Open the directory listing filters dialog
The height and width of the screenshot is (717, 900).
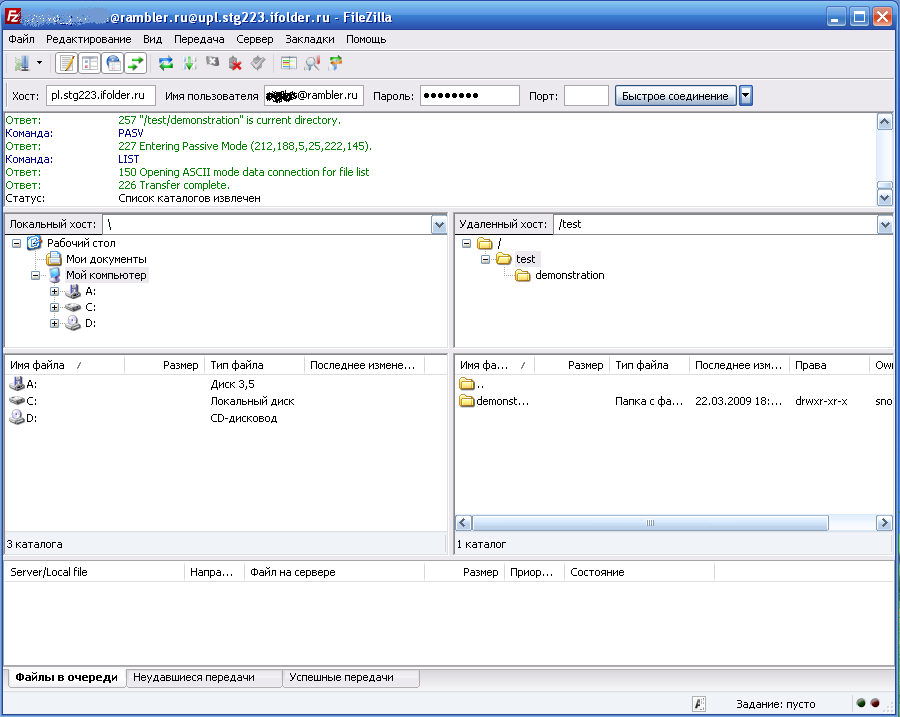tap(289, 63)
